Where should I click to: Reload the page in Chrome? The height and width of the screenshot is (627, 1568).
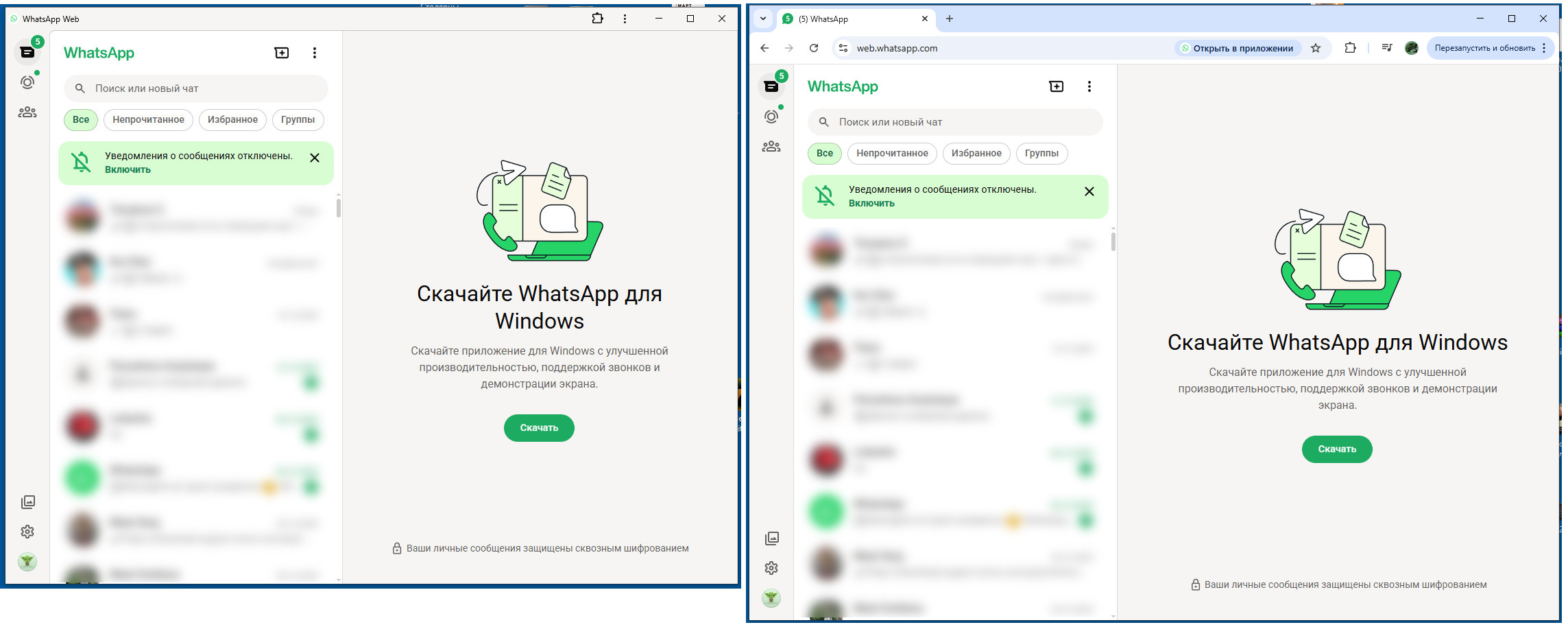tap(814, 48)
